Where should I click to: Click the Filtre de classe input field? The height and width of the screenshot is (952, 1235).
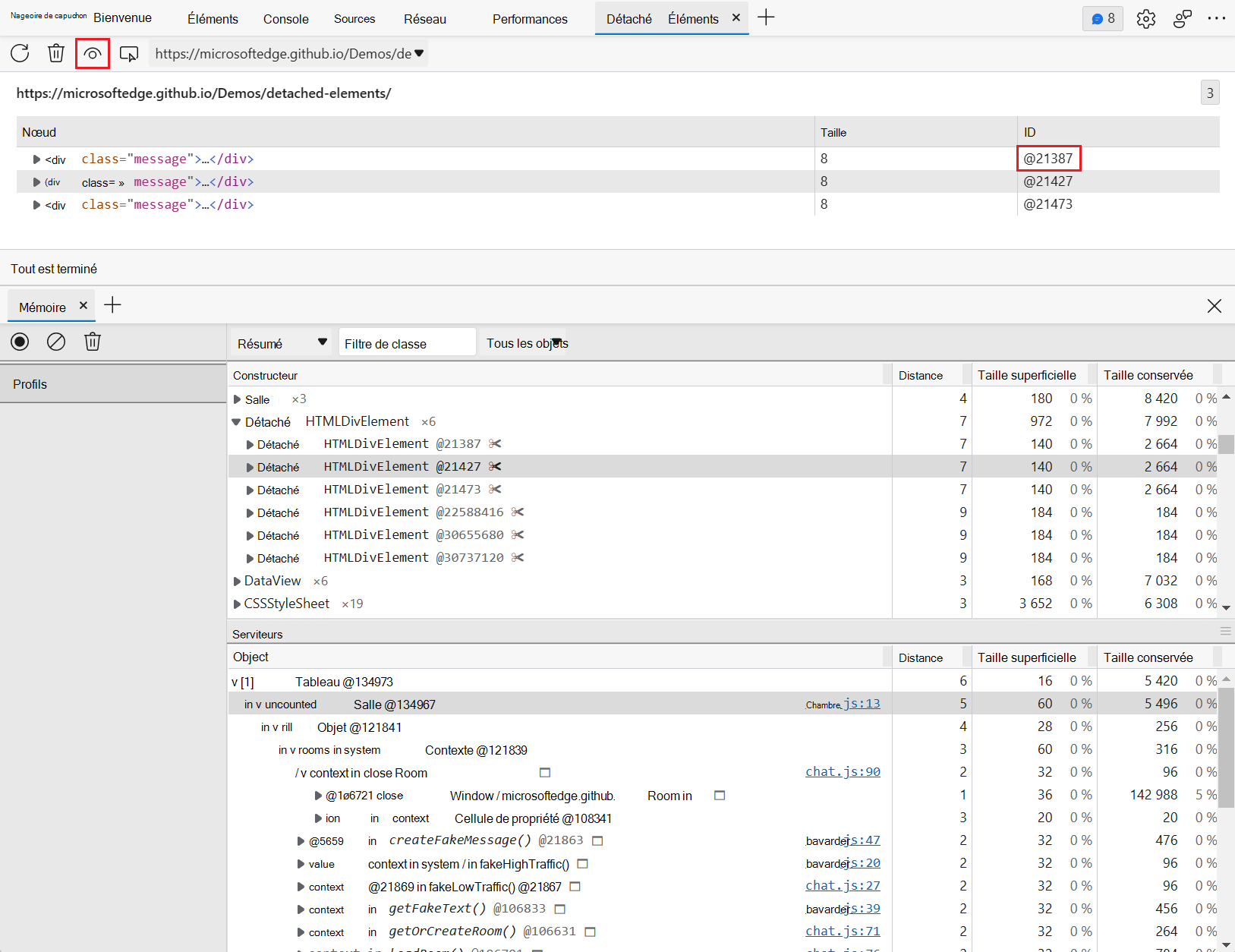pos(407,343)
